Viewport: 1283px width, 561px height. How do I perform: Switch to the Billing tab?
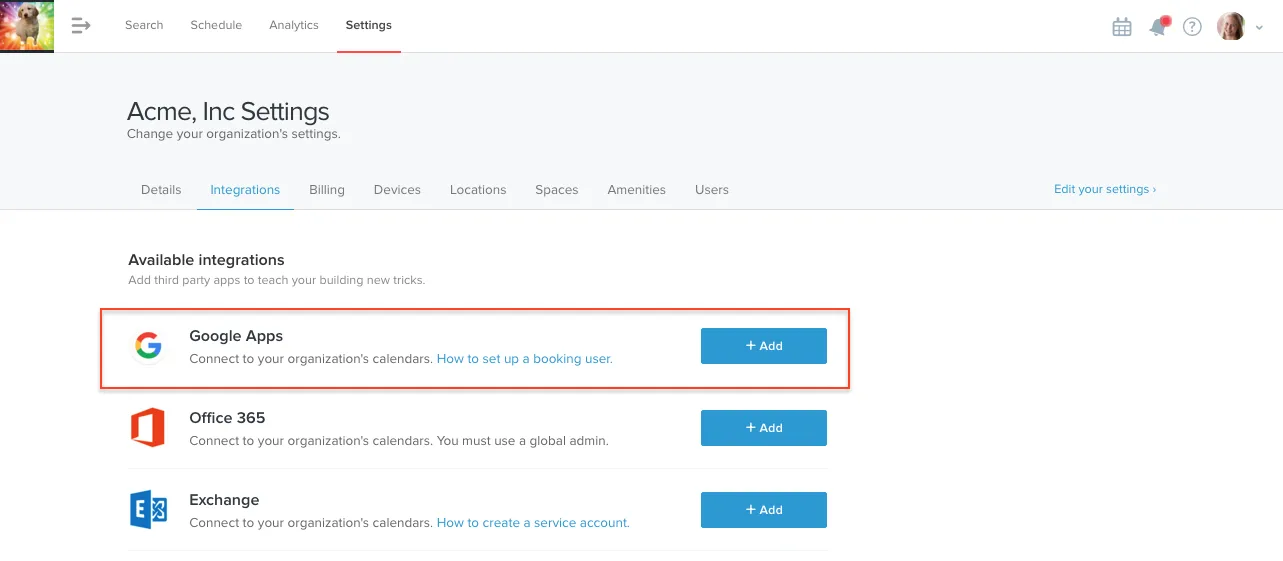(x=327, y=189)
